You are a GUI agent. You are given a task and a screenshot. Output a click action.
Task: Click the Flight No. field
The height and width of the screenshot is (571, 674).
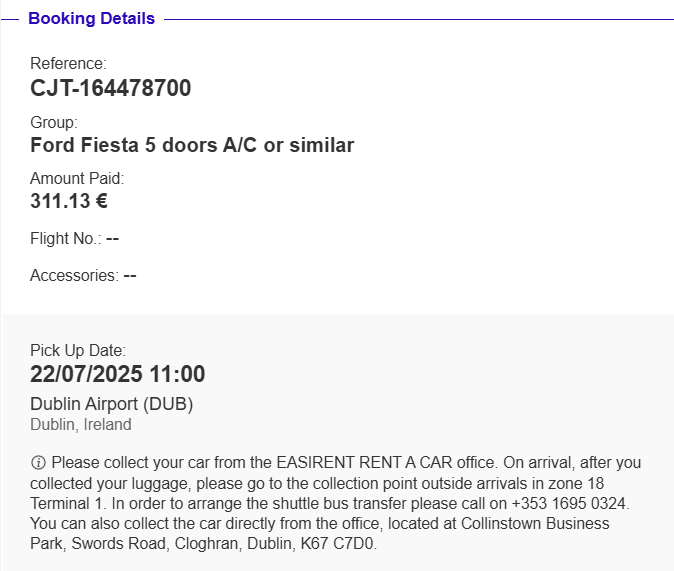click(74, 238)
